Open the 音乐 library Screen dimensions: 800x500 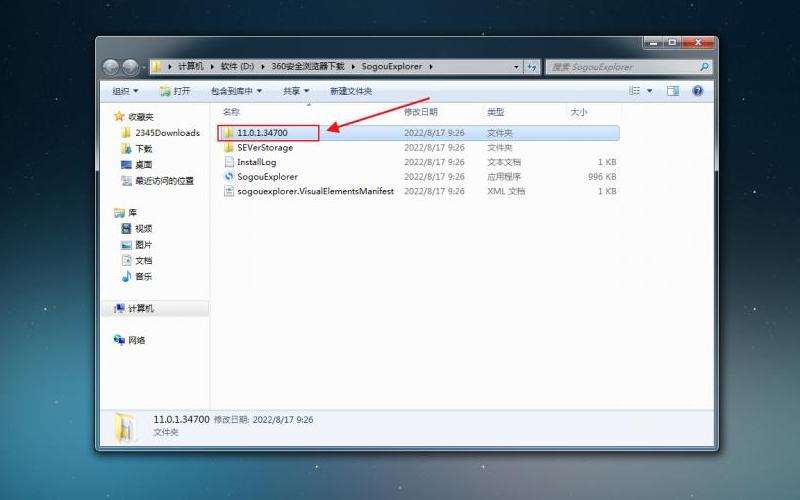137,277
